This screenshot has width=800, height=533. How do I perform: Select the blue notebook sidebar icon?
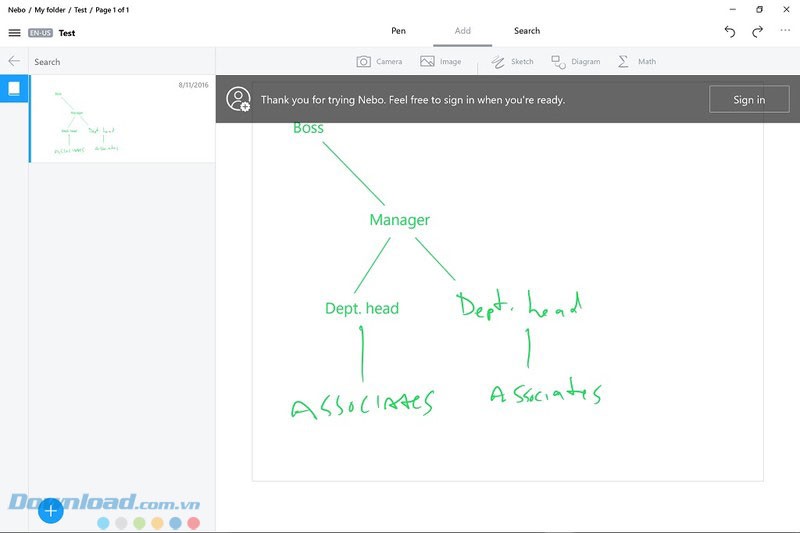coord(14,89)
